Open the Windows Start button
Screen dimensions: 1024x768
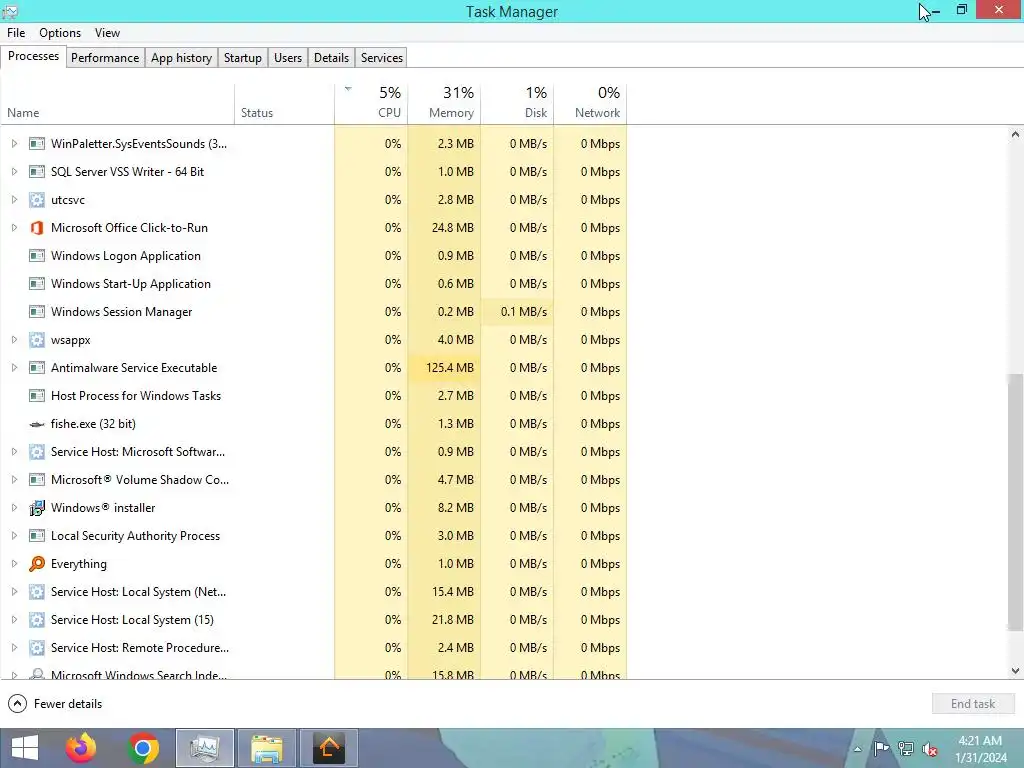(25, 748)
